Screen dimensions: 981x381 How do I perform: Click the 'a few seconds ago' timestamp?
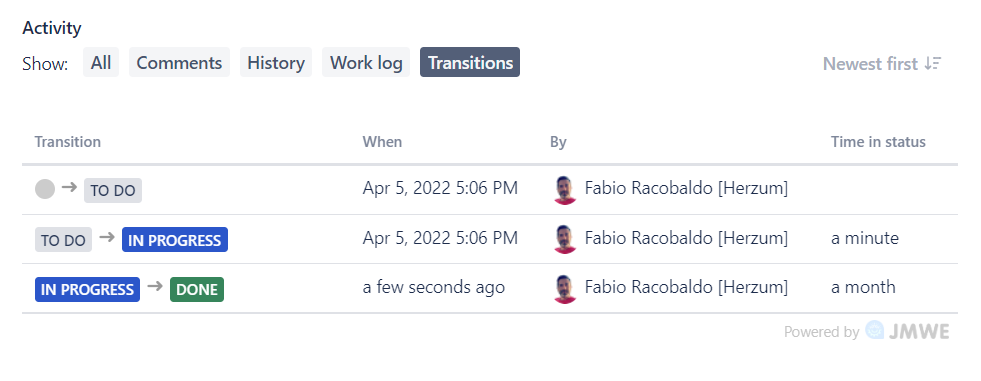point(434,288)
